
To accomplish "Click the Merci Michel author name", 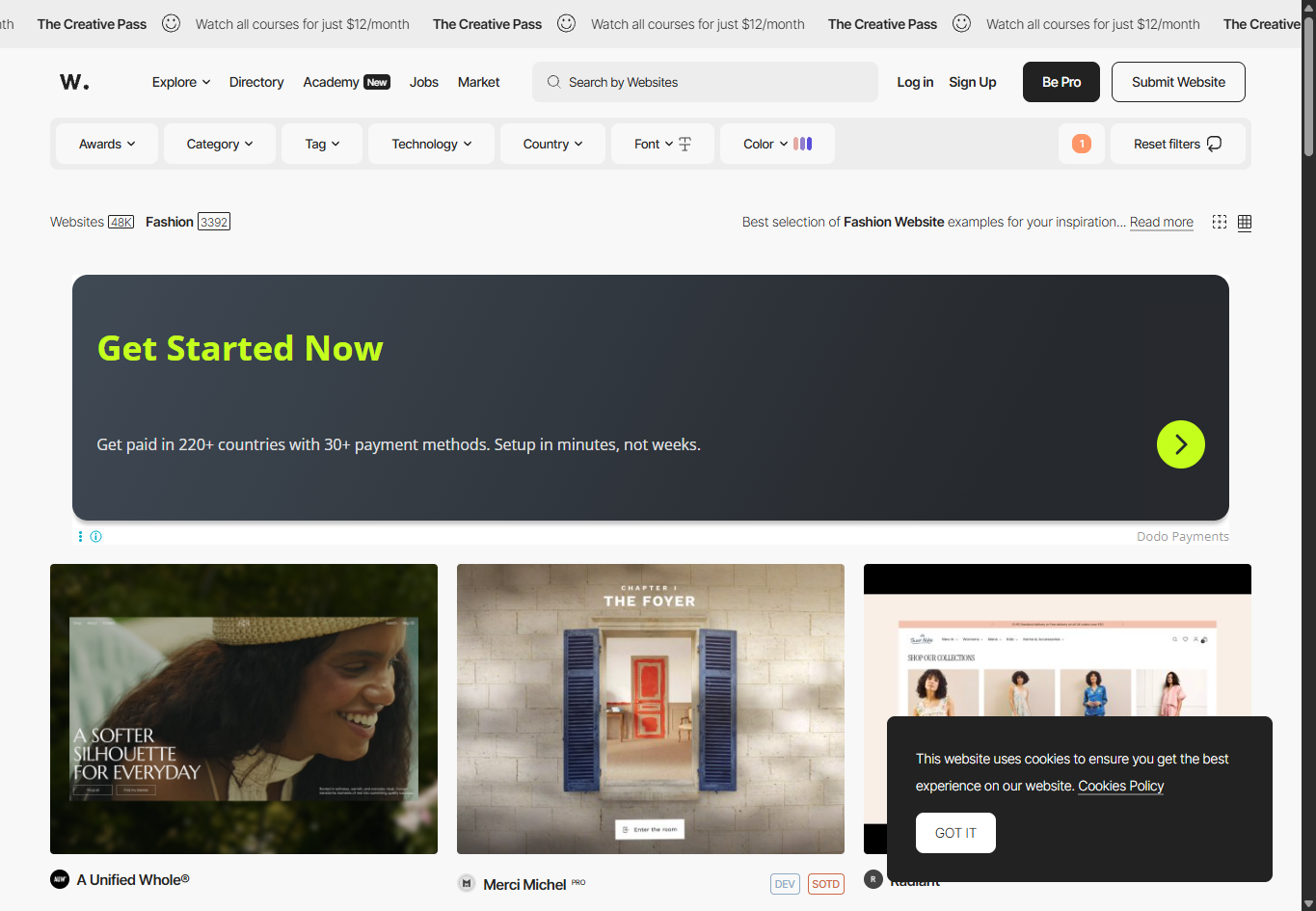I will (x=524, y=884).
